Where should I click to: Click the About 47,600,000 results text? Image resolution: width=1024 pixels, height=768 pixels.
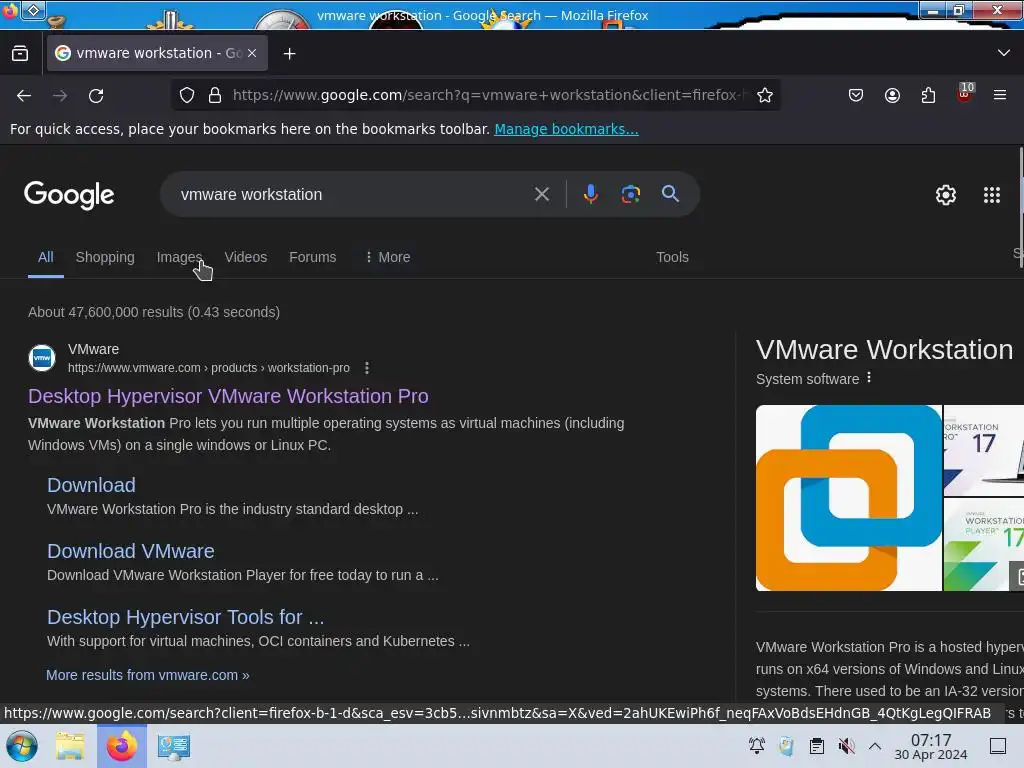pos(154,312)
